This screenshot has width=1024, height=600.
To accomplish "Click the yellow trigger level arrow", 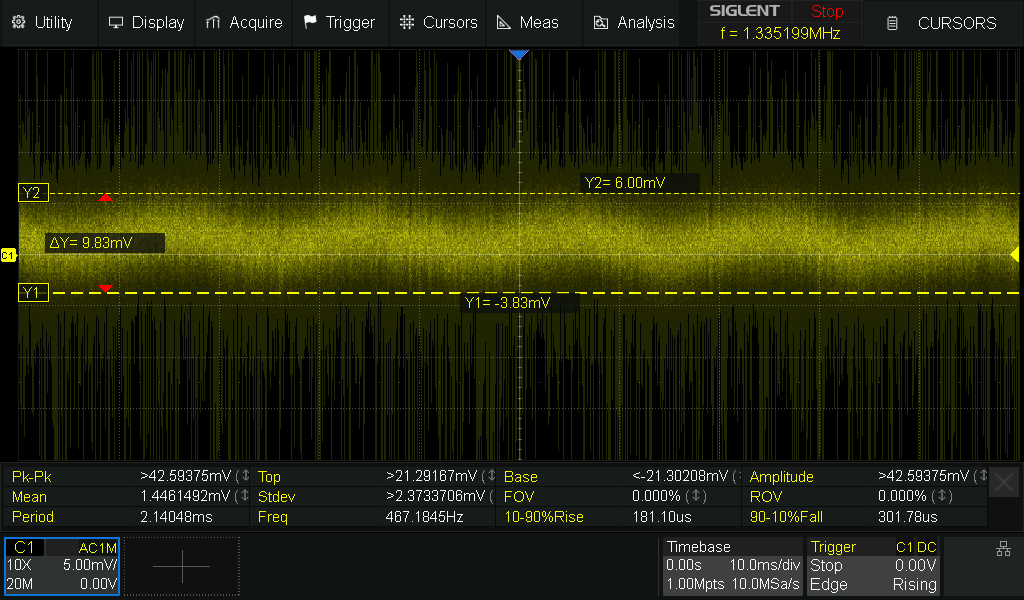I will coord(1014,254).
